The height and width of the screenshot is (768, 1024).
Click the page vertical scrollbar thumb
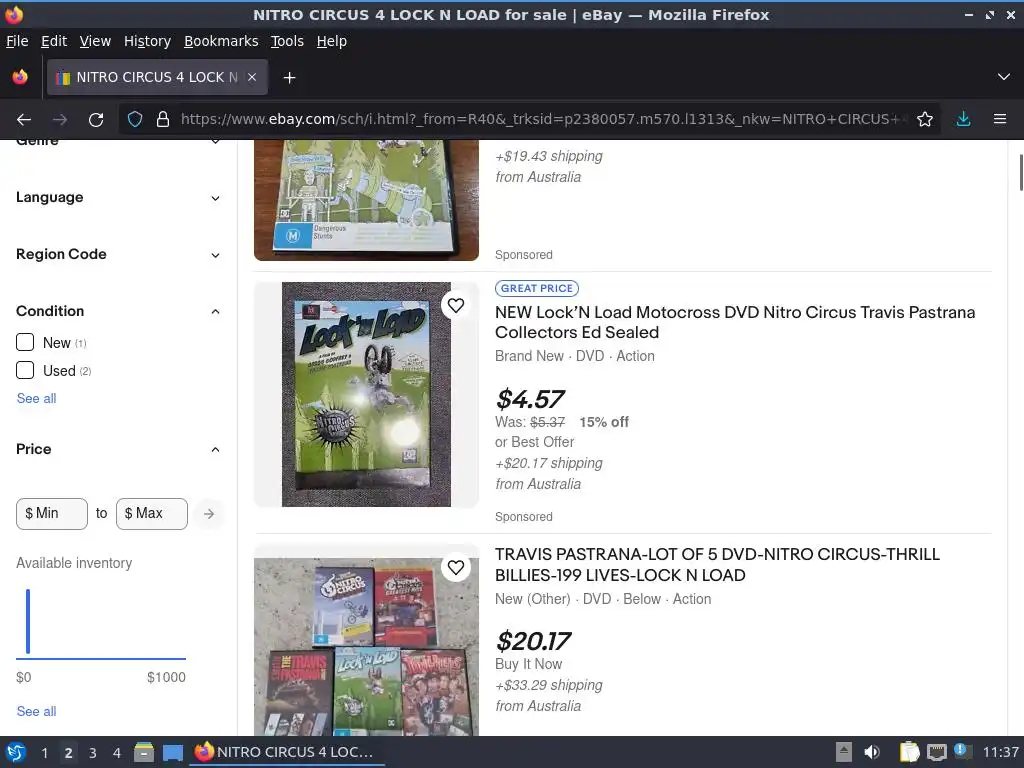pyautogui.click(x=1021, y=172)
